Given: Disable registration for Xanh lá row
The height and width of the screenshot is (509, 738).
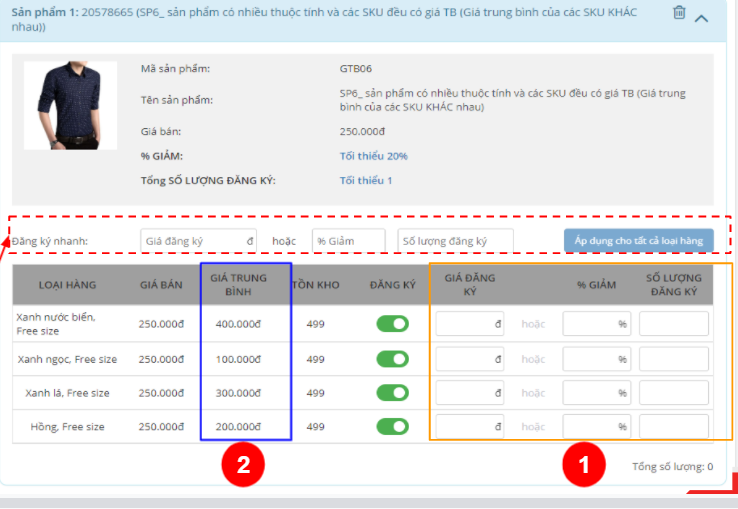Looking at the screenshot, I should (392, 393).
